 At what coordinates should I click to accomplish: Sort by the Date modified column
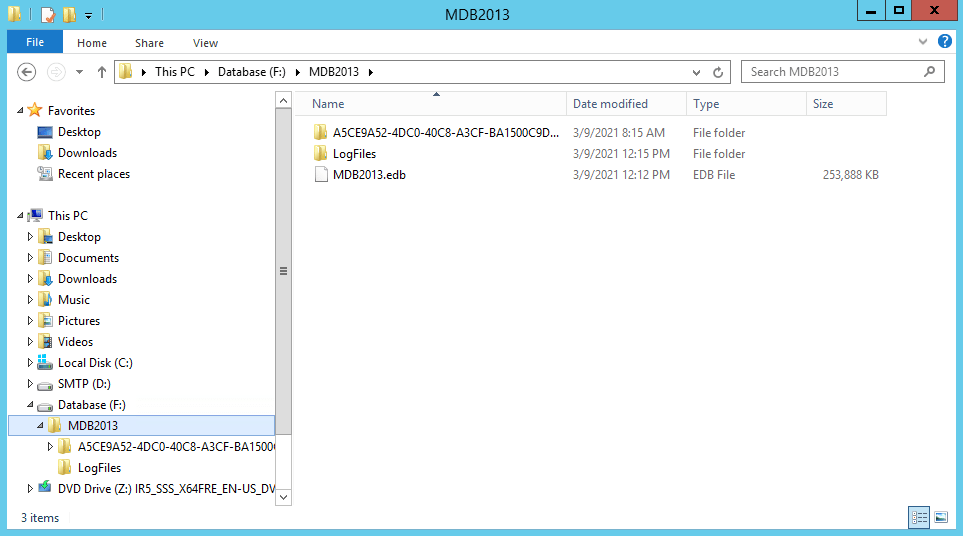[x=610, y=104]
